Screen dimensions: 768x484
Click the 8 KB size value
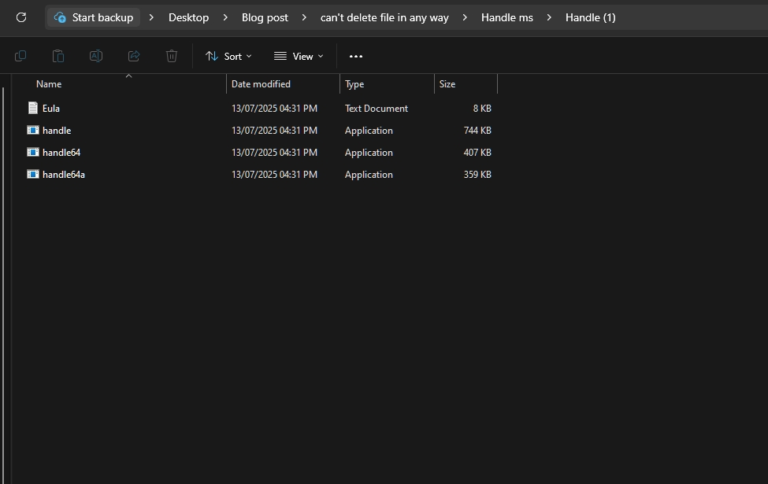482,108
